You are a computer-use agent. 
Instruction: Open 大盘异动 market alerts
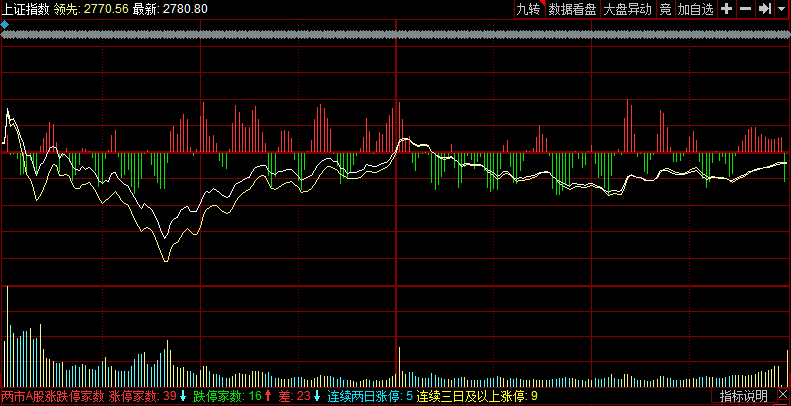pyautogui.click(x=627, y=9)
